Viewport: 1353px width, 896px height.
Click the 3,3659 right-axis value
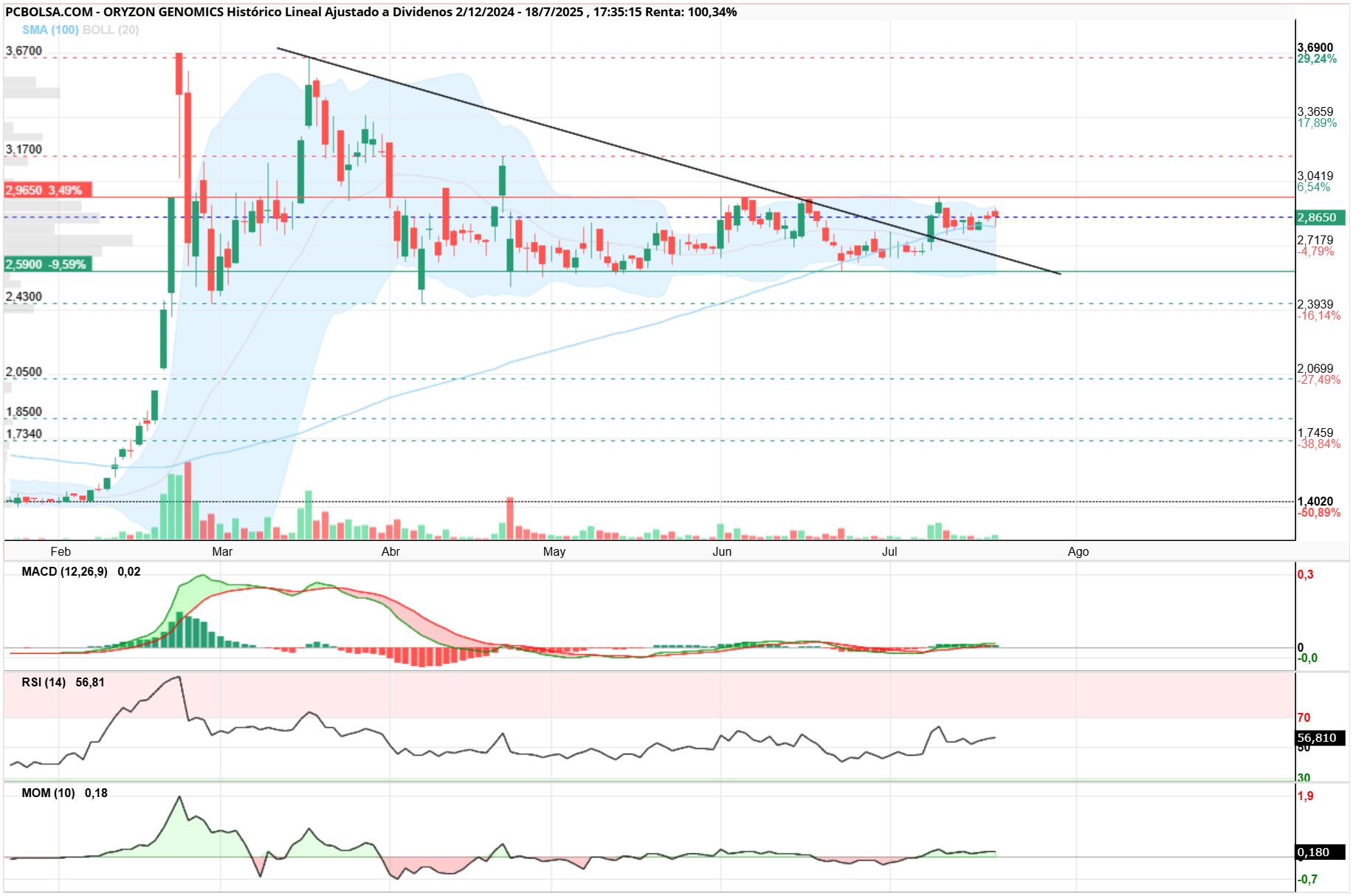(x=1315, y=112)
